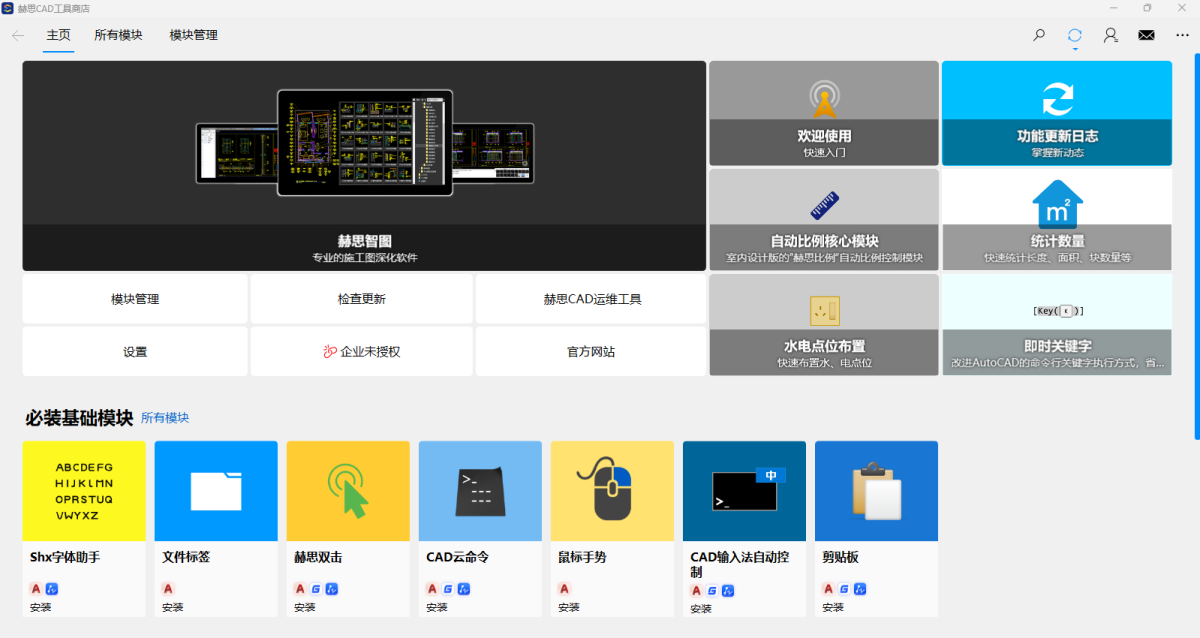This screenshot has height=638, width=1200.
Task: Select the CAD云命令 terminal icon
Action: click(480, 490)
